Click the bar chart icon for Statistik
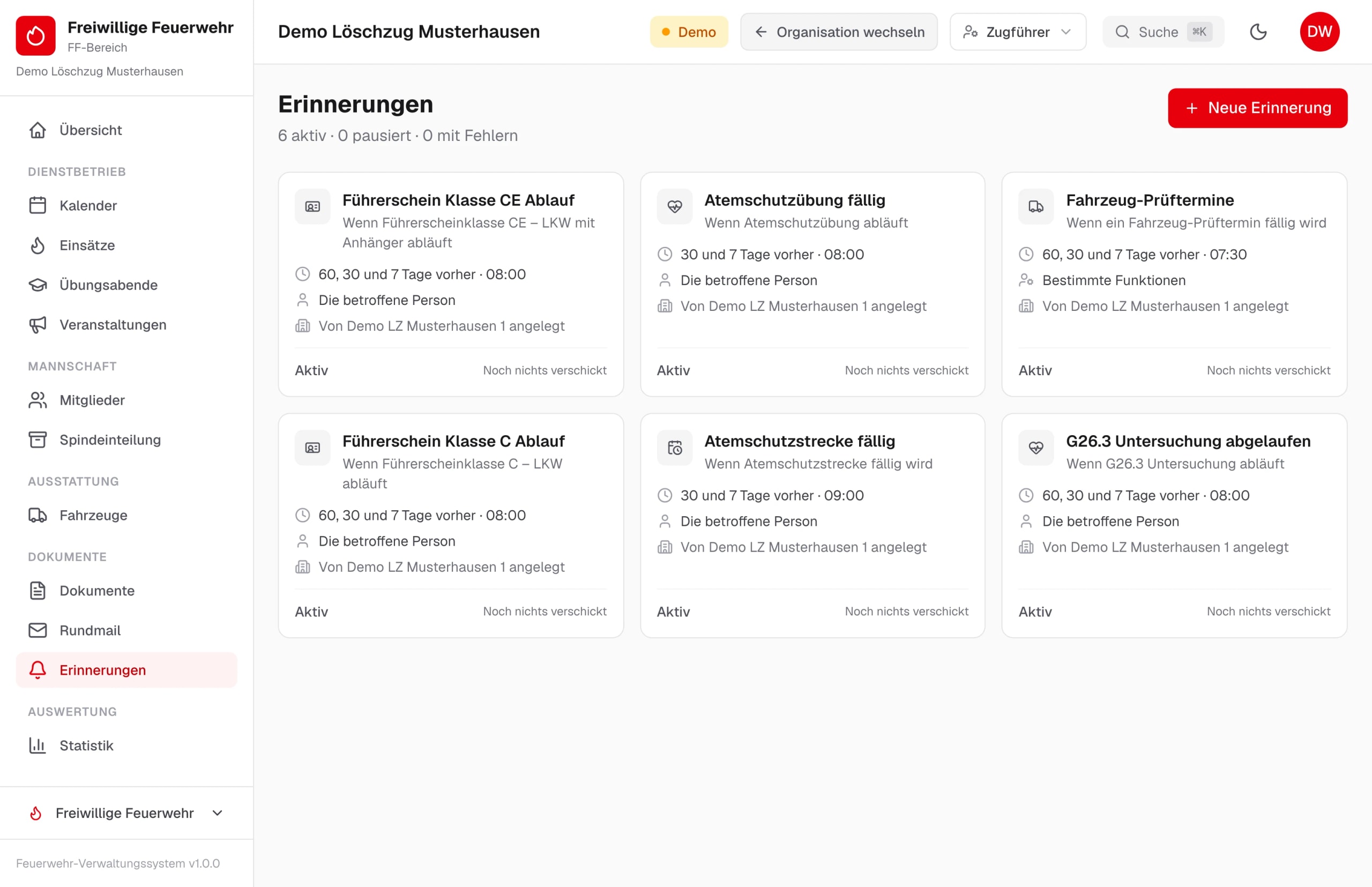 click(38, 746)
